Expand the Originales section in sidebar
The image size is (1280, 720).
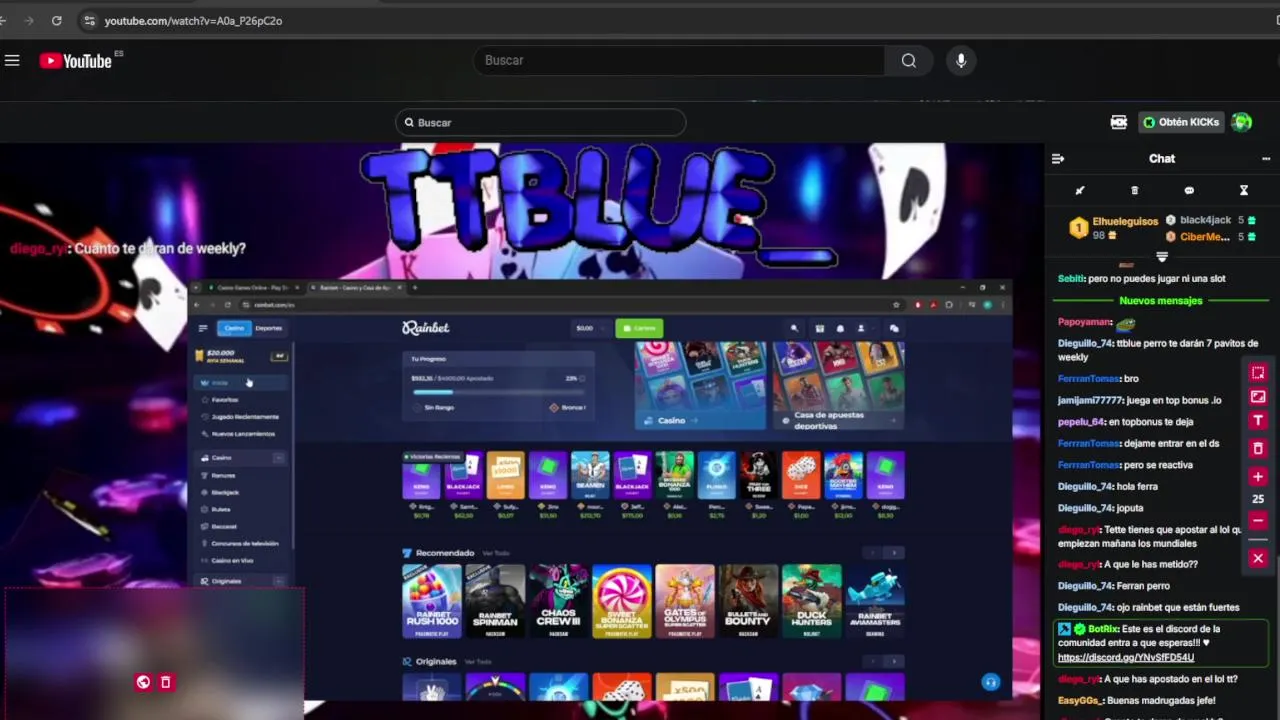(x=279, y=581)
